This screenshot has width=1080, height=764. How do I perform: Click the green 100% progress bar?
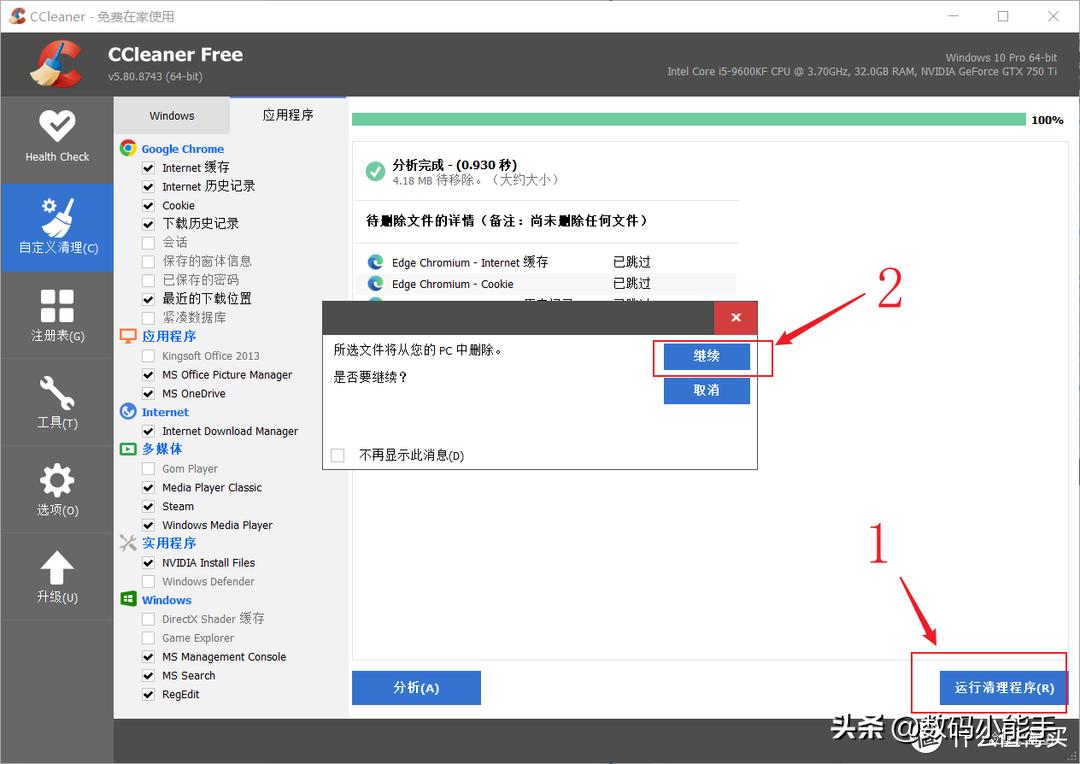tap(690, 119)
